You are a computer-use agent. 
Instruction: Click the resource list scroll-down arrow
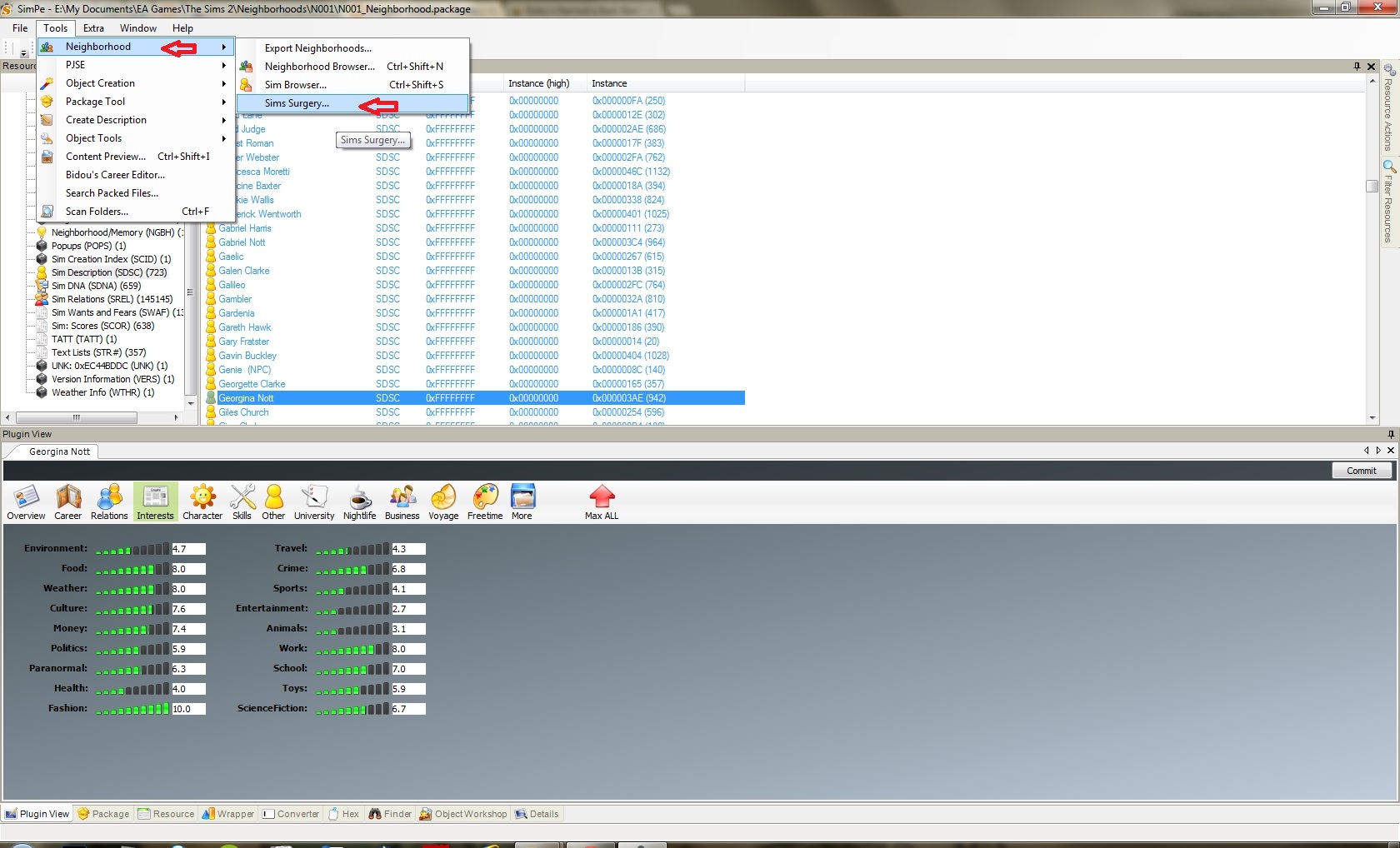click(x=1372, y=418)
